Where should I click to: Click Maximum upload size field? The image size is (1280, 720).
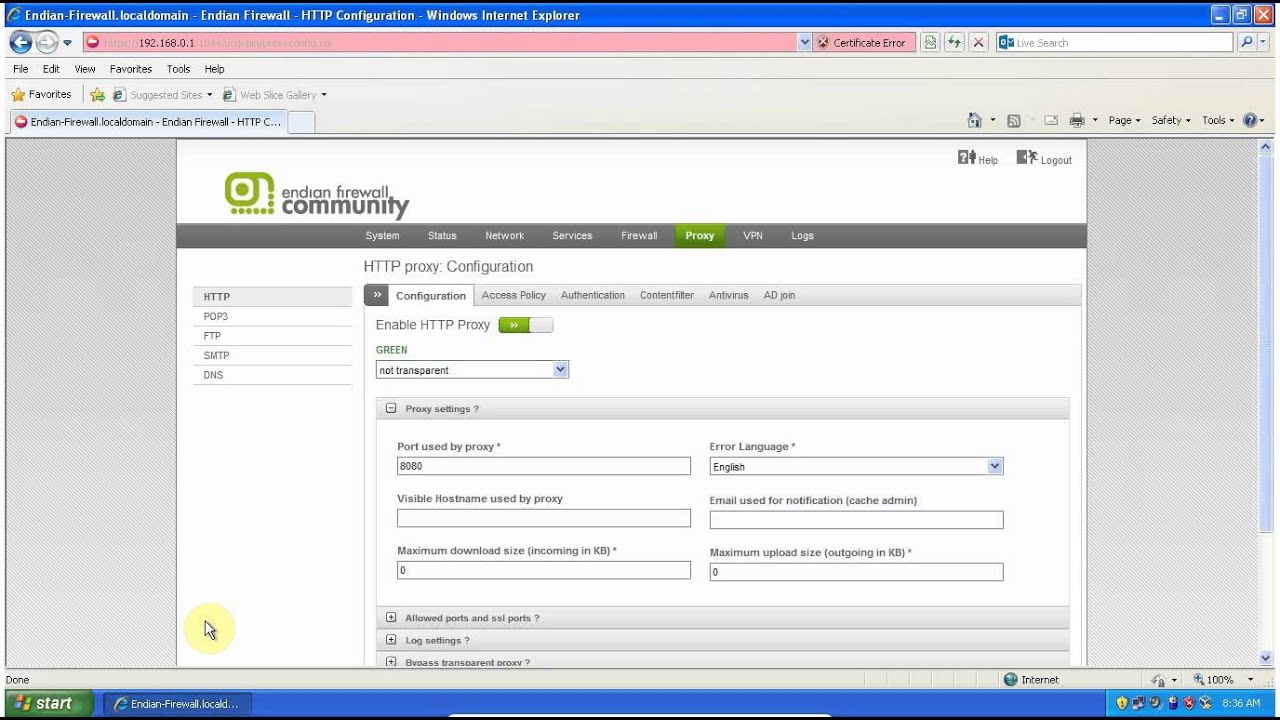tap(856, 572)
